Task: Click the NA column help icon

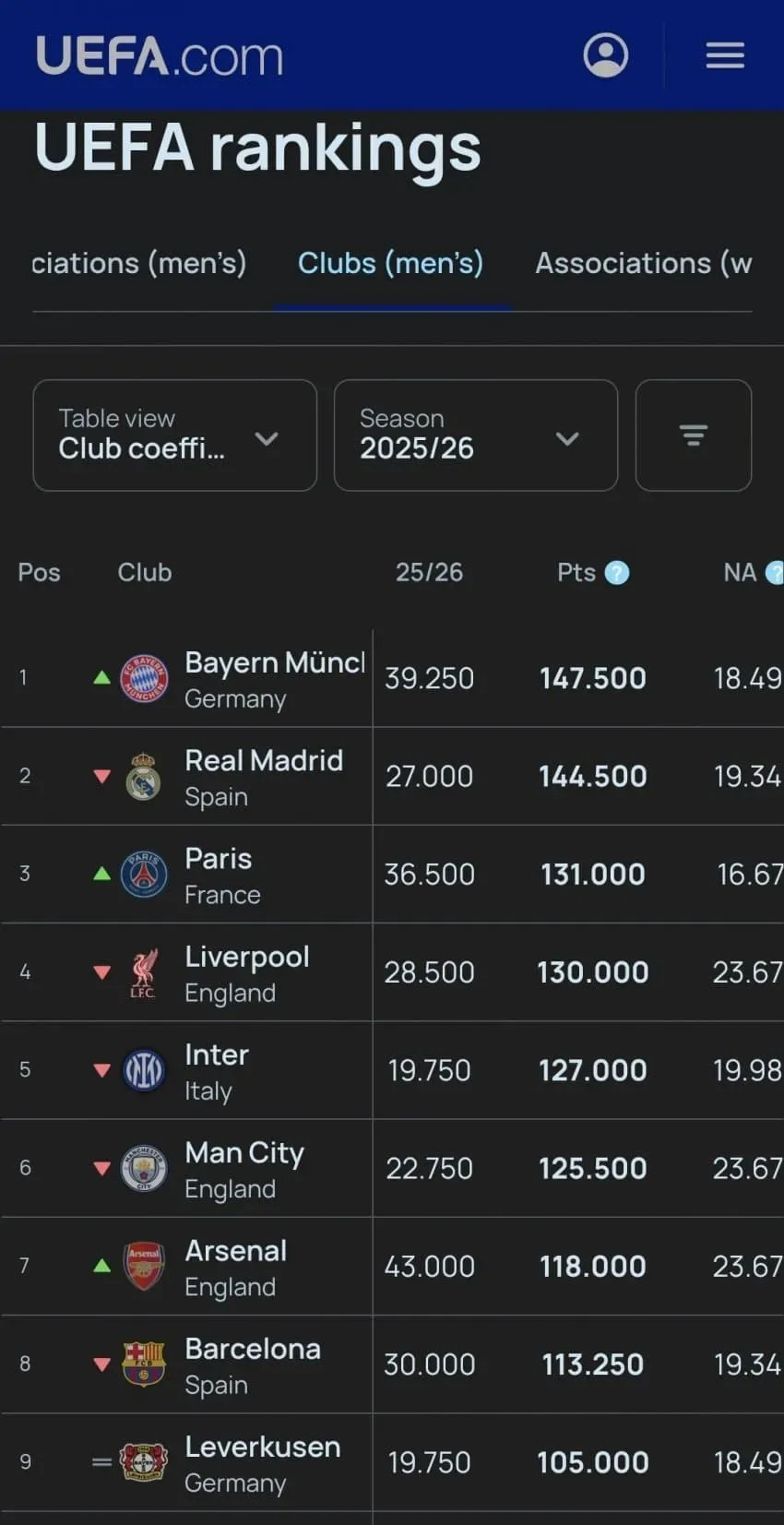Action: point(775,573)
